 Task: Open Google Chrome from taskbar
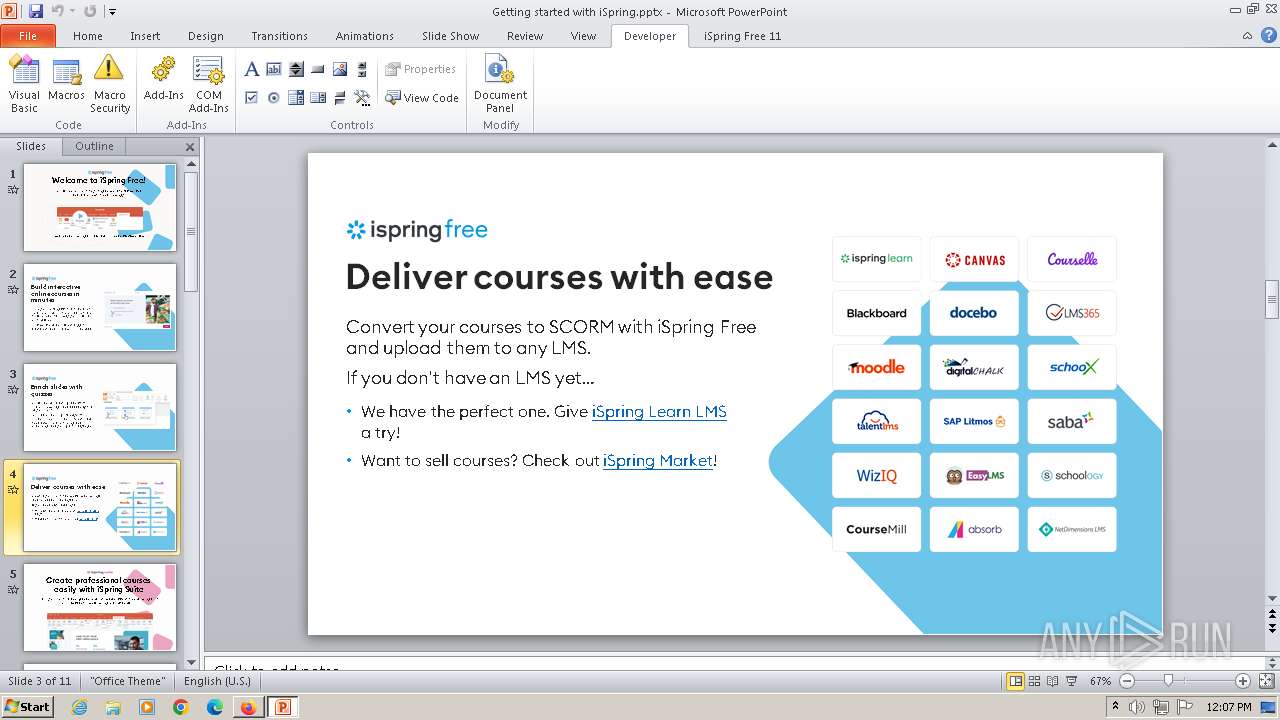click(180, 707)
